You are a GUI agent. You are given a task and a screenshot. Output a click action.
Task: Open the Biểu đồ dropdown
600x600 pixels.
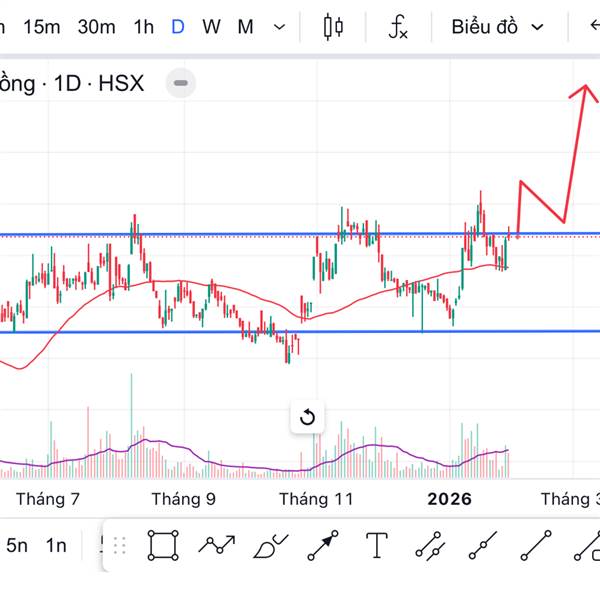point(497,27)
